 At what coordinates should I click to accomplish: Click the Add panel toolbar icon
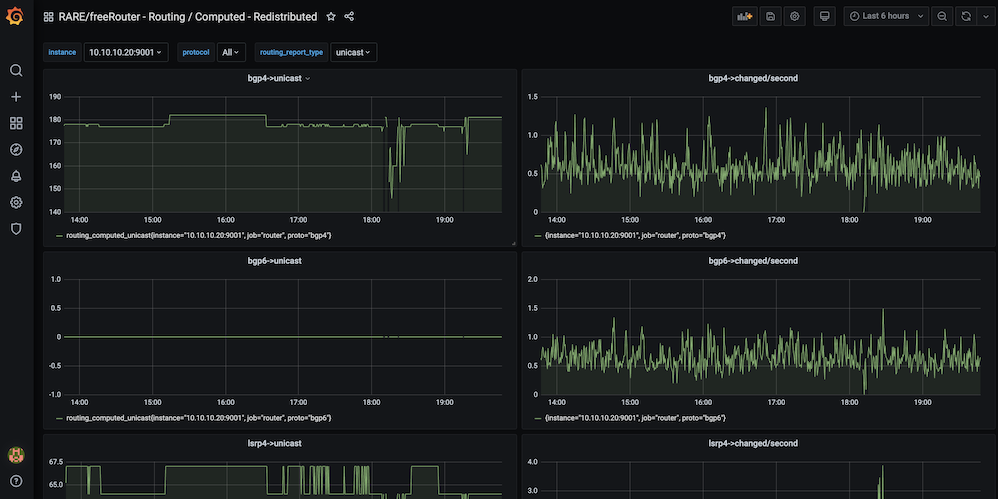click(744, 17)
